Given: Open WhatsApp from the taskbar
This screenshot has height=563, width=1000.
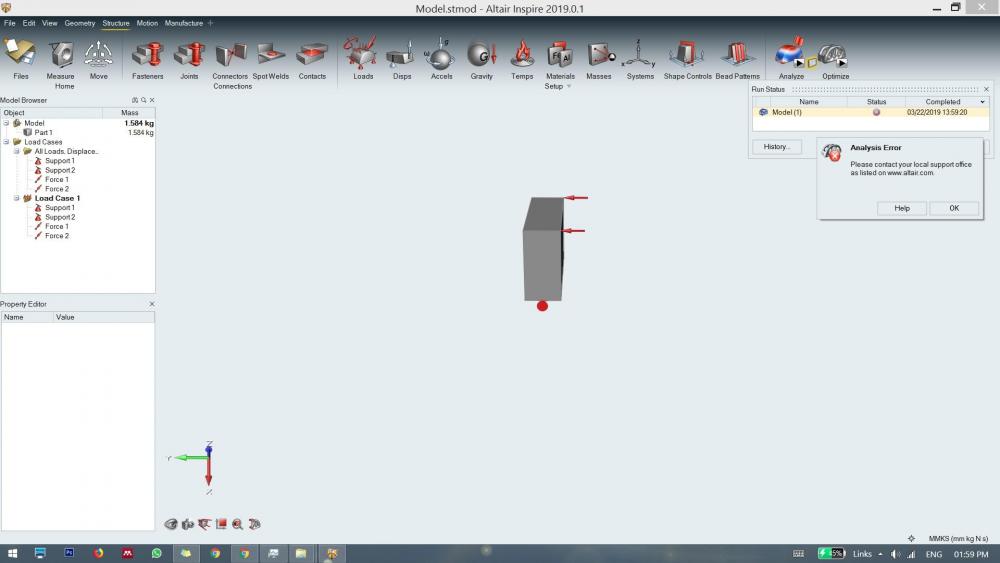Looking at the screenshot, I should [156, 553].
